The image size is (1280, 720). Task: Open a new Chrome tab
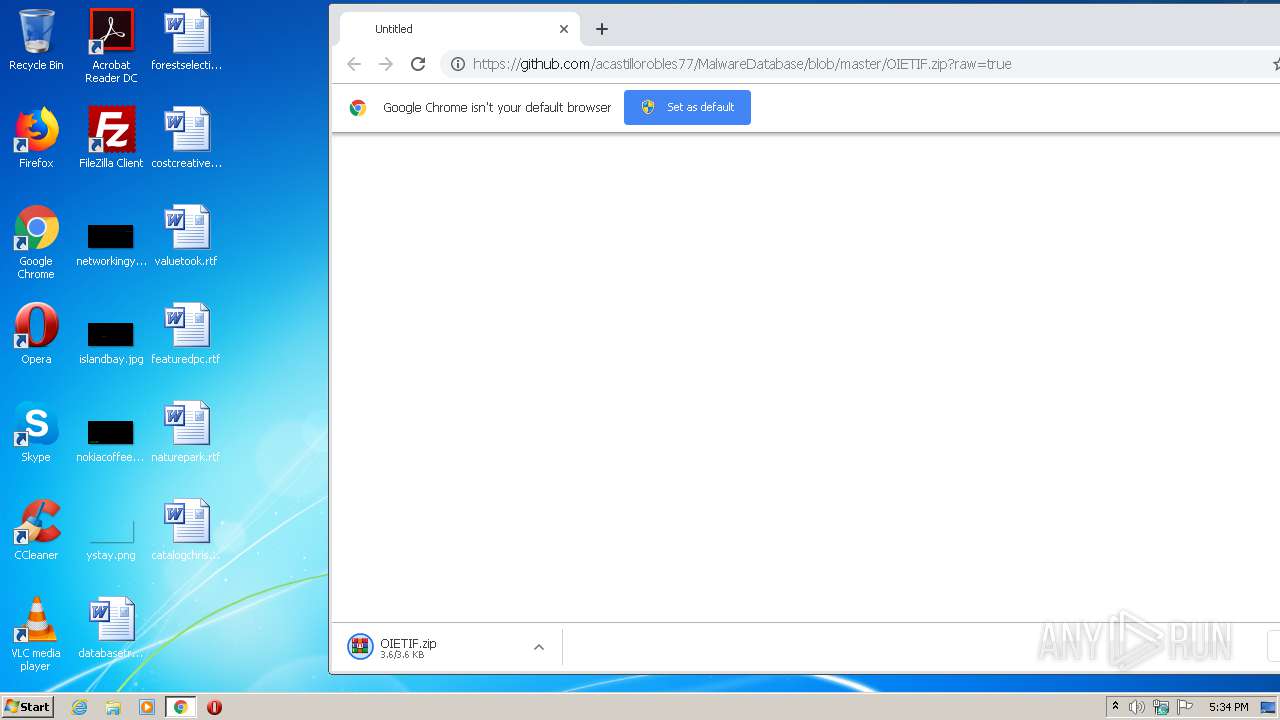601,29
